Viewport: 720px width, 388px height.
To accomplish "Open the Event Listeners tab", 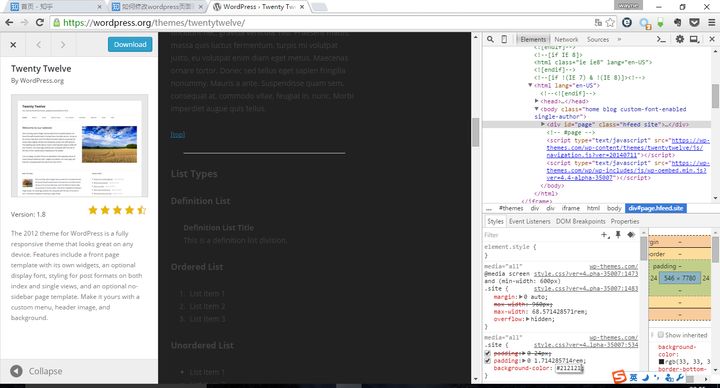I will pos(529,221).
